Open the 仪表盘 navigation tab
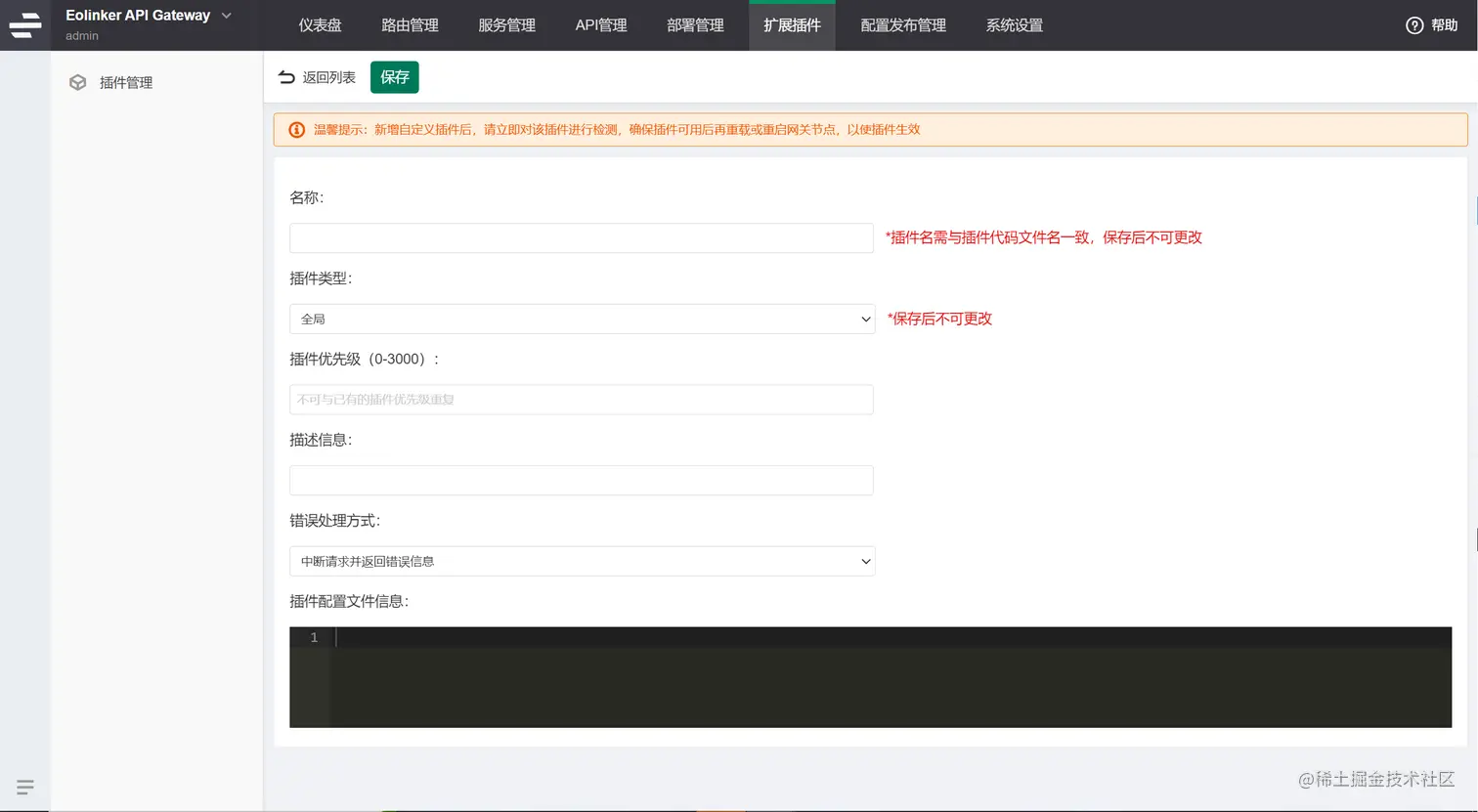This screenshot has width=1478, height=812. (321, 25)
